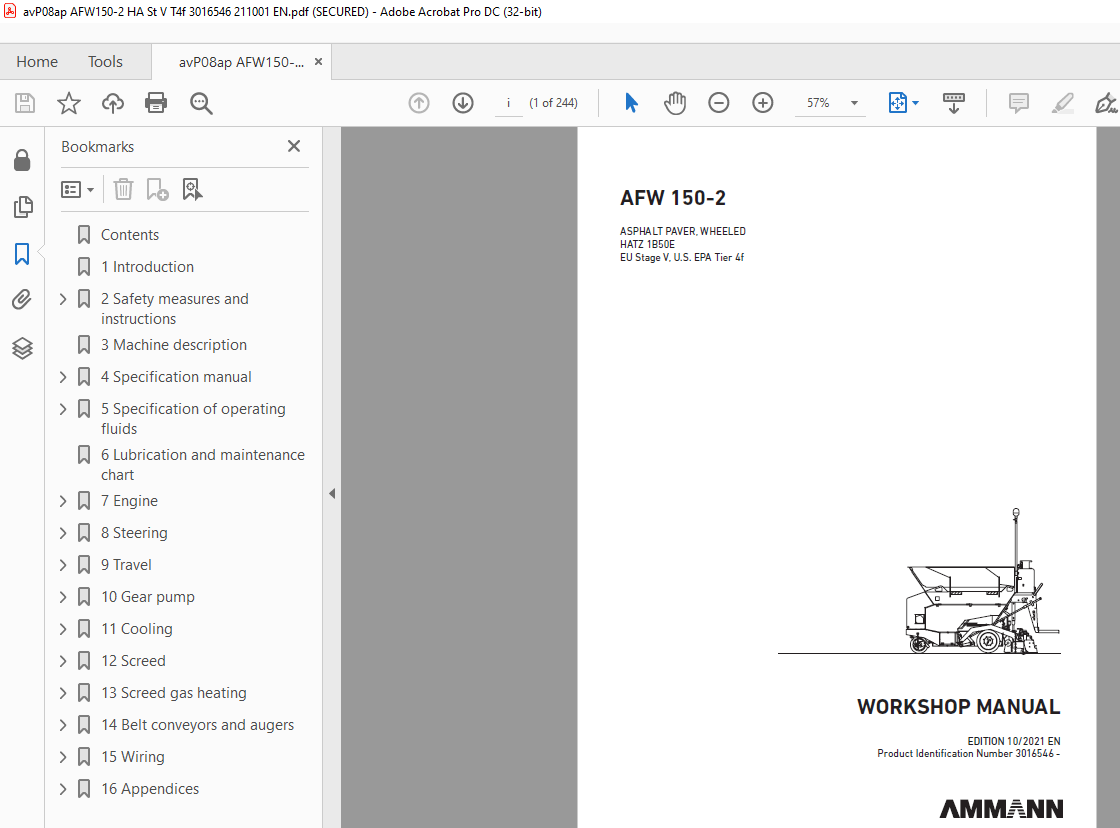
Task: Open security lock panel in sidebar
Action: coord(22,160)
